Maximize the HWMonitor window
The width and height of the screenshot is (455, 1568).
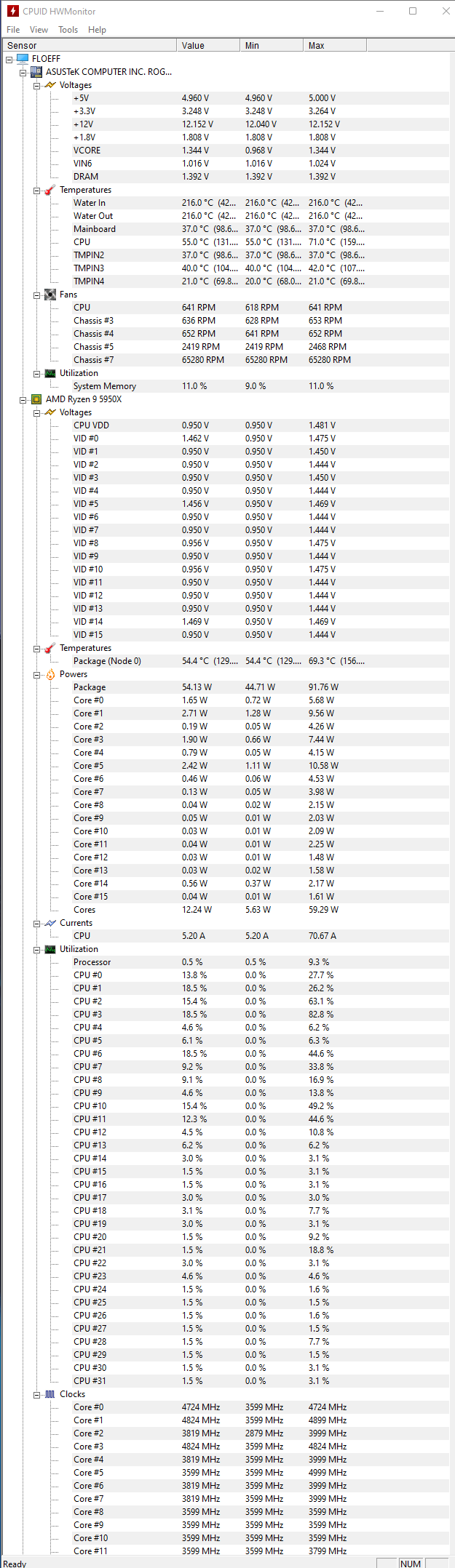(x=413, y=11)
